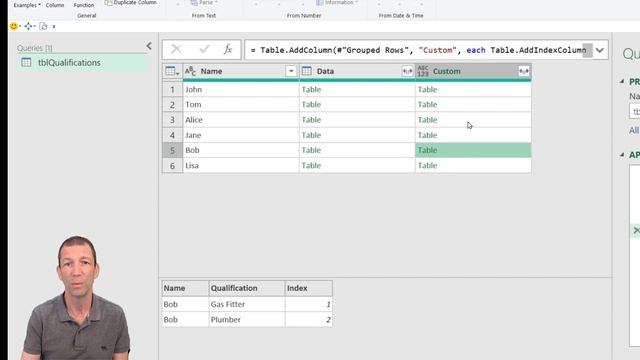
Task: Click the copy page quick access icon
Action: (x=43, y=26)
